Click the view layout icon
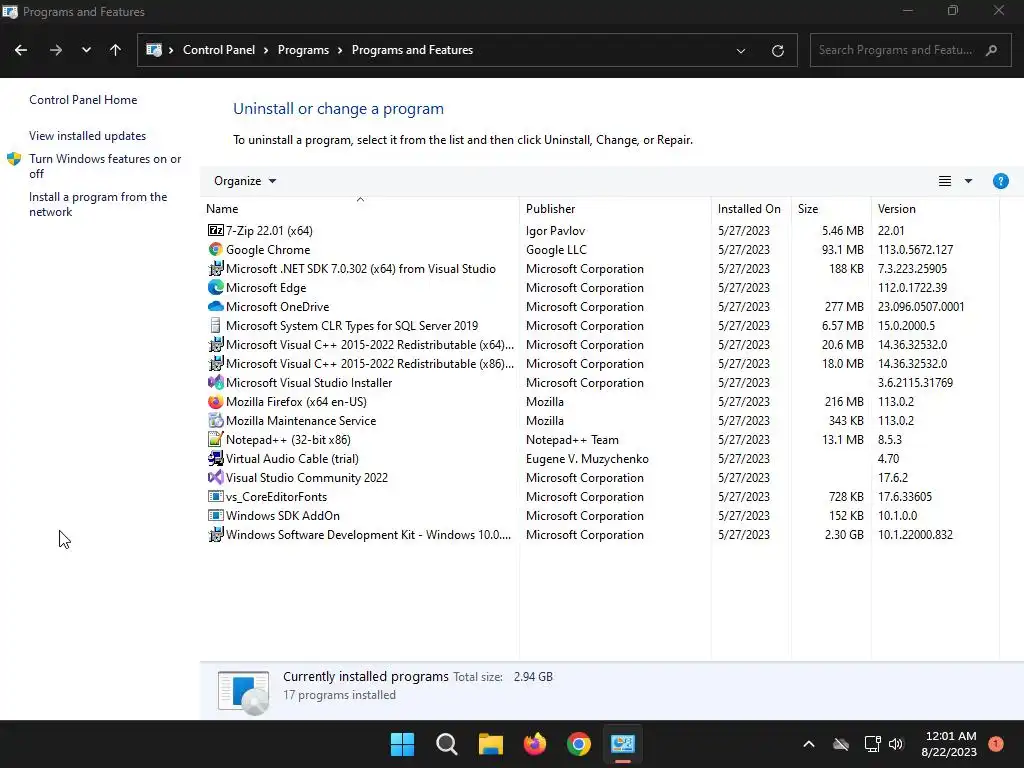The height and width of the screenshot is (768, 1024). coord(944,181)
